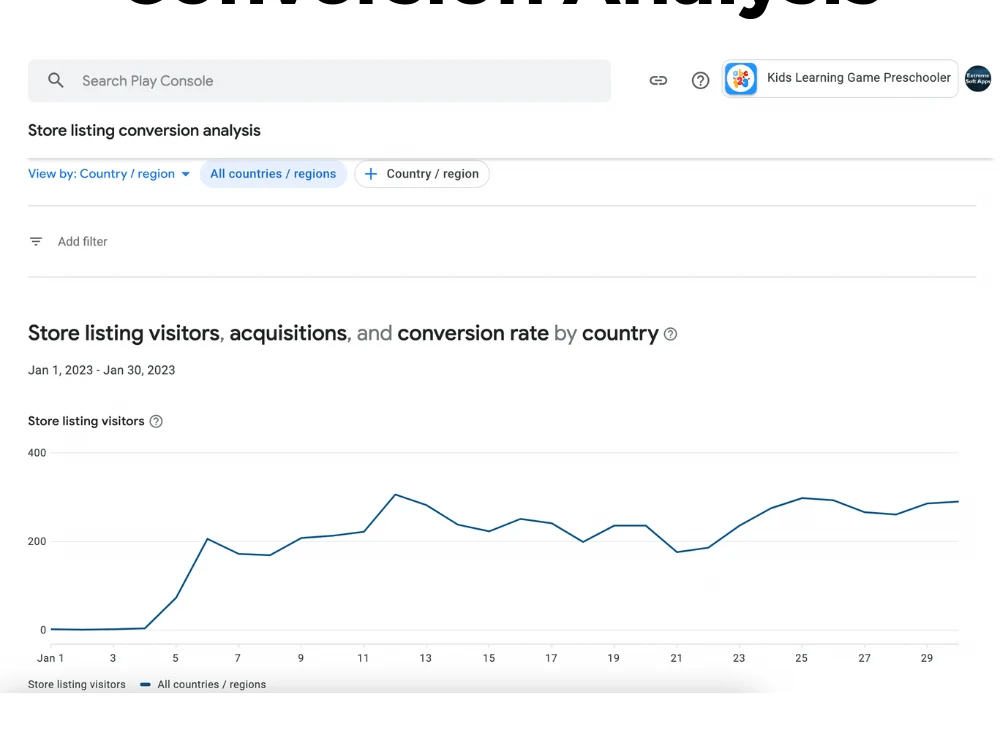The width and height of the screenshot is (1000, 750).
Task: Click the Jan 1, 2023 - Jan 30, 2023 date range
Action: point(101,370)
